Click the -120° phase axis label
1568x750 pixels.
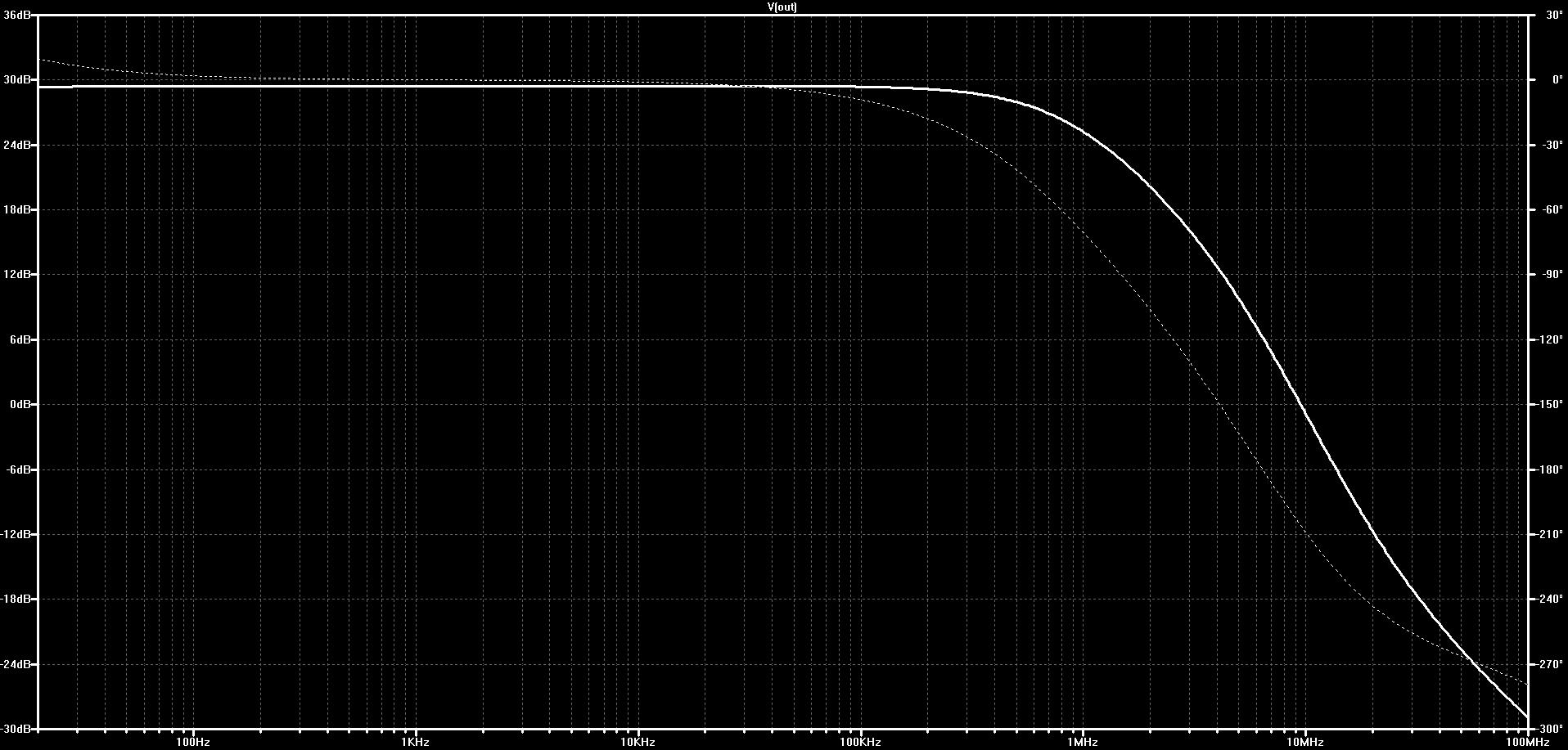pyautogui.click(x=1548, y=339)
